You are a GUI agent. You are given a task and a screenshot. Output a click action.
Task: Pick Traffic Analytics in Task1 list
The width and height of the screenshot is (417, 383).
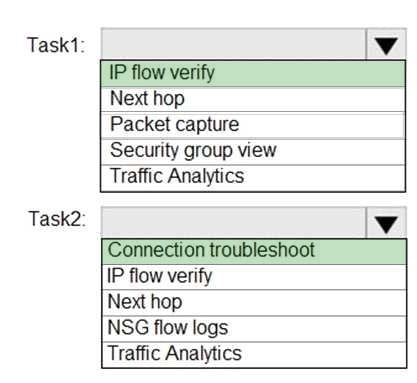pos(253,177)
